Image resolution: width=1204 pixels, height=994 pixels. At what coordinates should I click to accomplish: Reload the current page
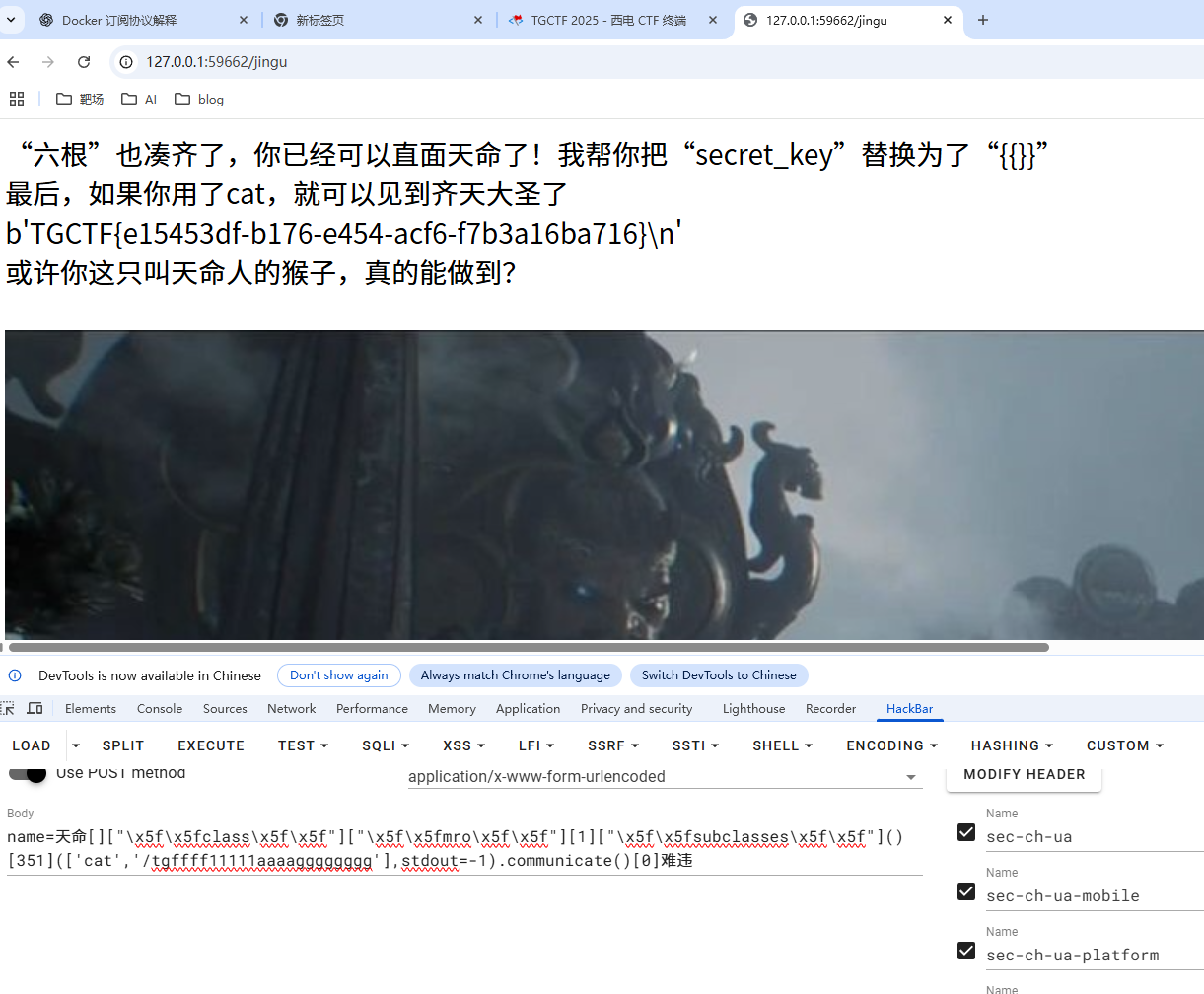(84, 62)
